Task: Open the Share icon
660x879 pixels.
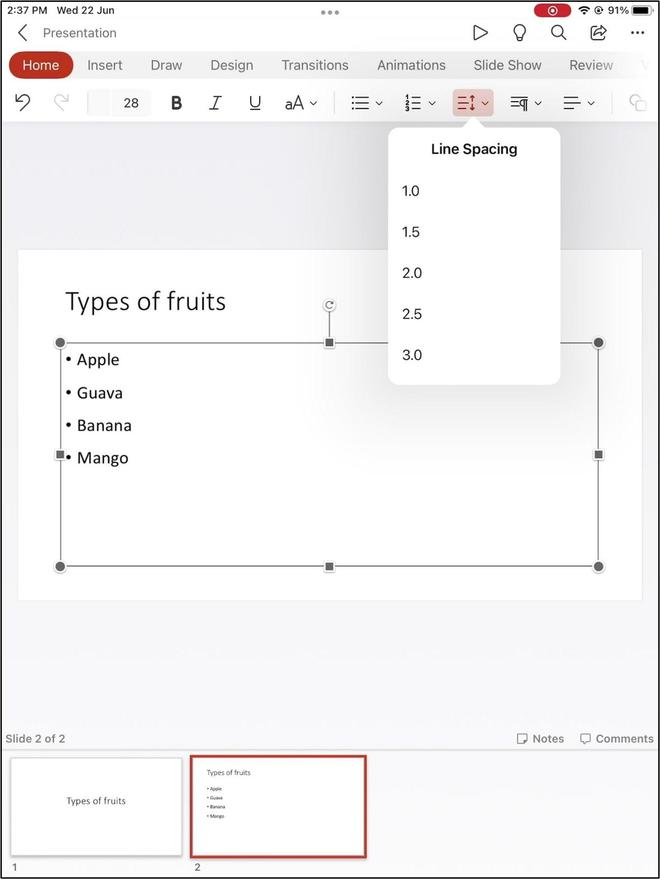Action: pyautogui.click(x=598, y=33)
